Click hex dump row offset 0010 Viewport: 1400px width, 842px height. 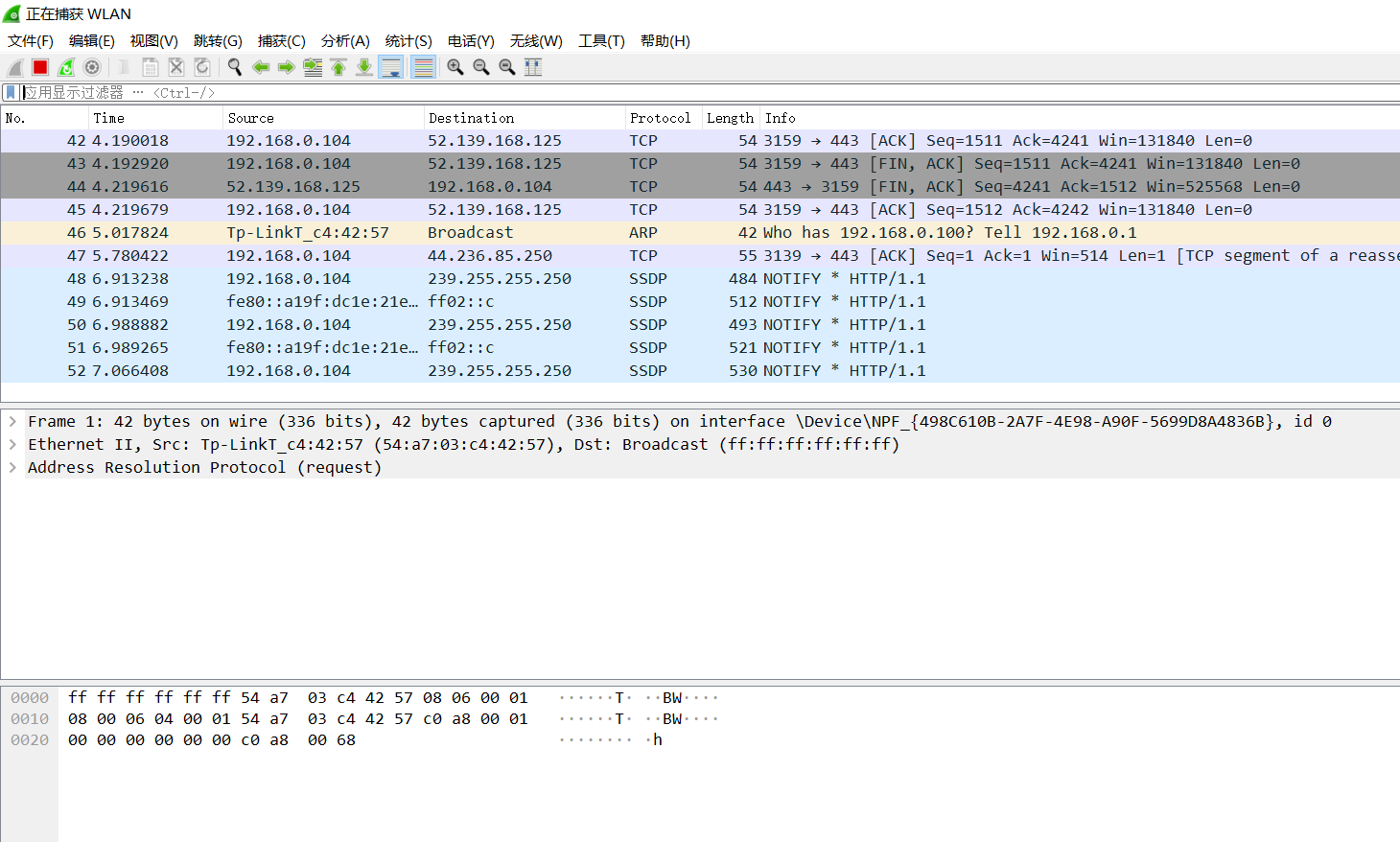click(30, 719)
